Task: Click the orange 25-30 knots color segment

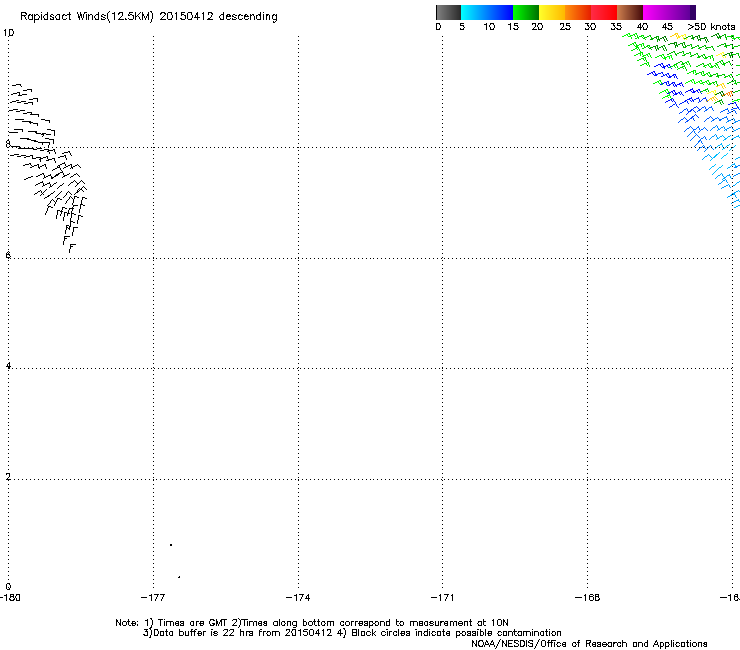Action: [x=578, y=12]
